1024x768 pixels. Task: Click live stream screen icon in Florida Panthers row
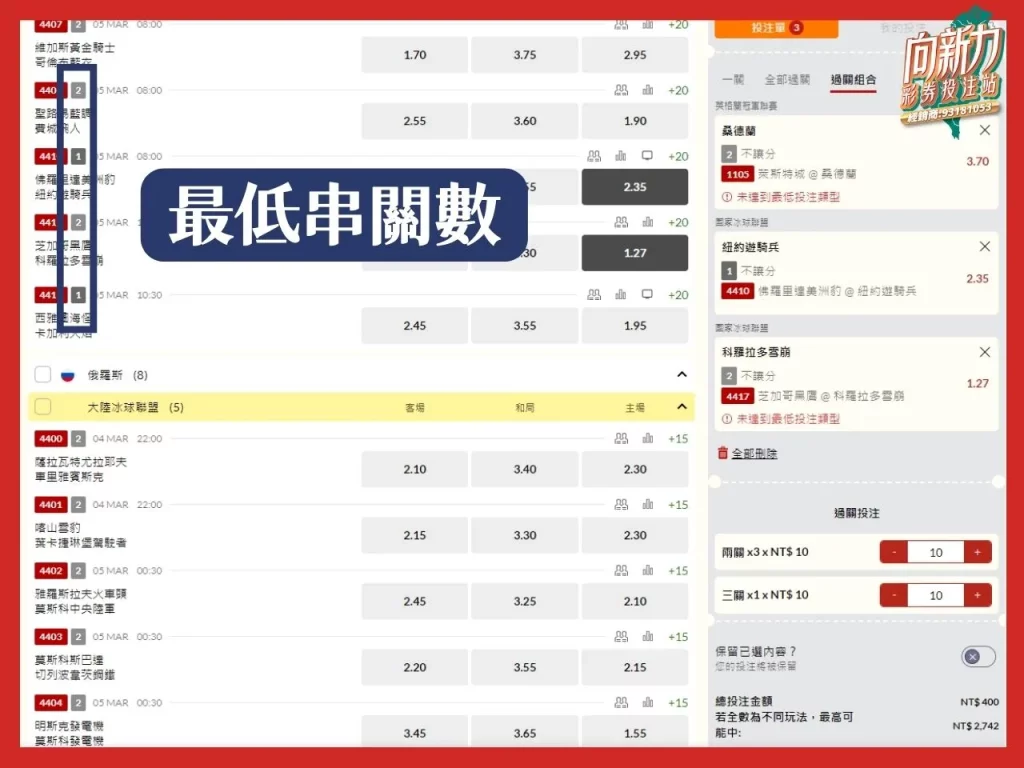click(x=647, y=156)
